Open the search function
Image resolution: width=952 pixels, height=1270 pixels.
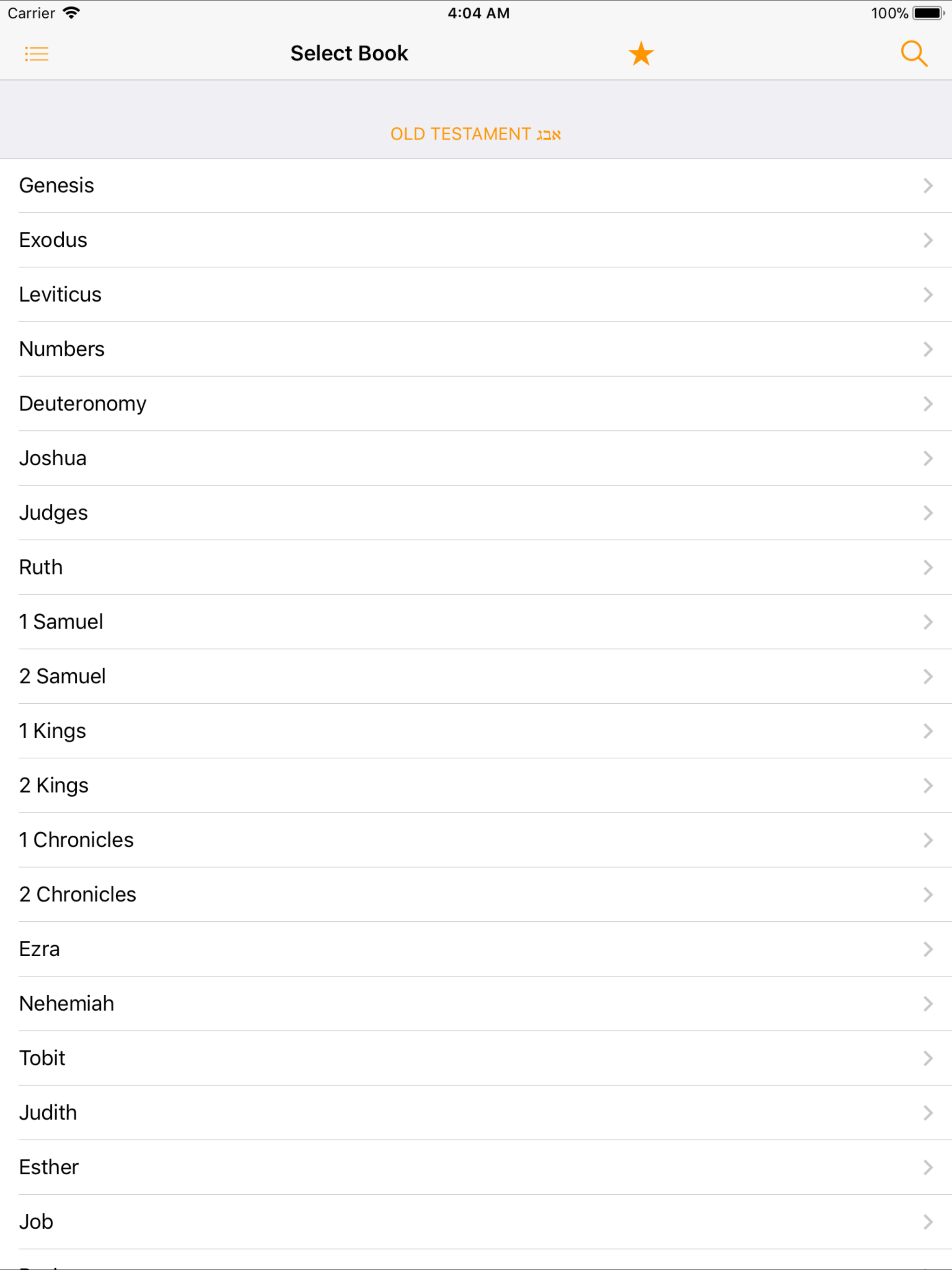coord(914,53)
